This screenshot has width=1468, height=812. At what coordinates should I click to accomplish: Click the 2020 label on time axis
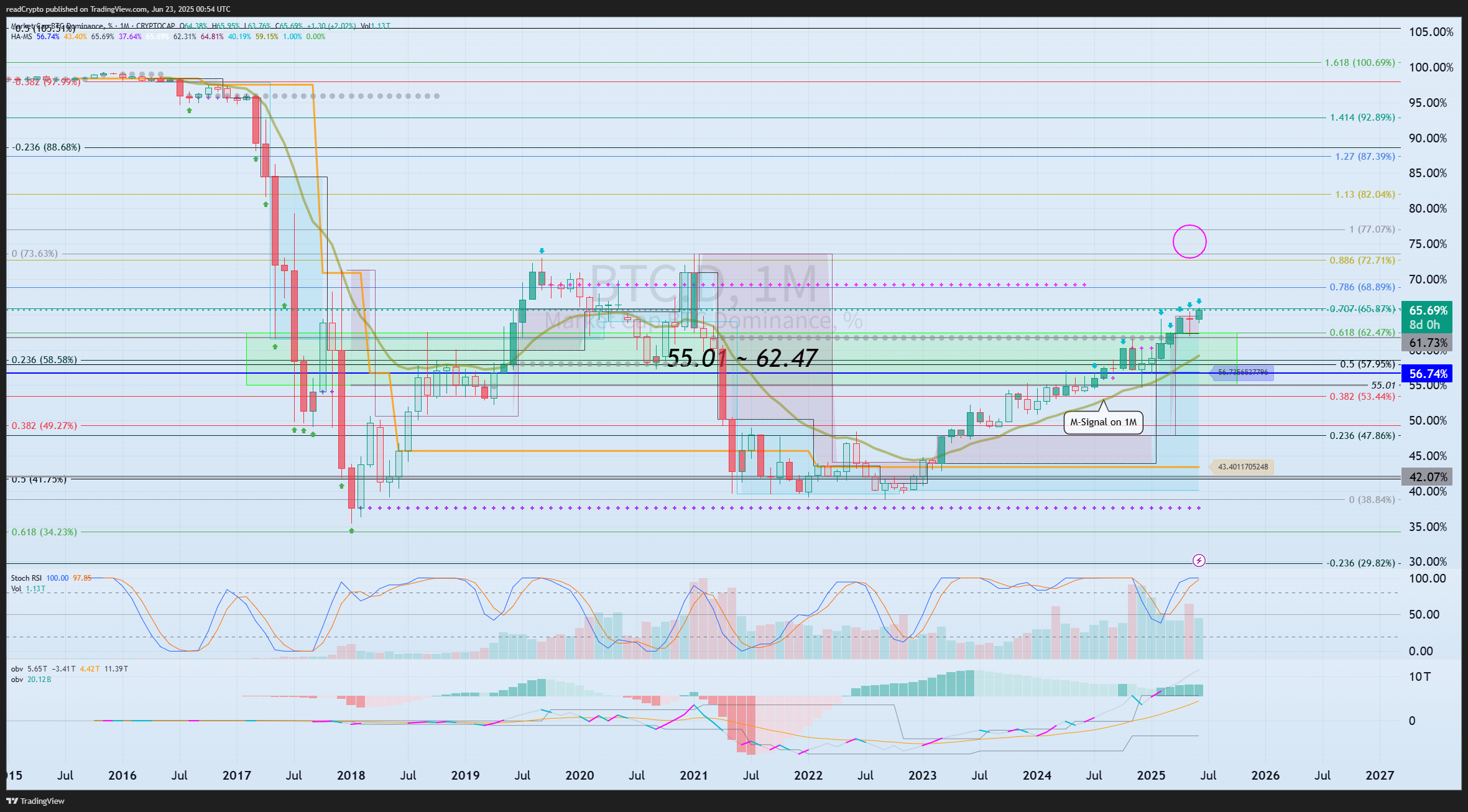579,775
